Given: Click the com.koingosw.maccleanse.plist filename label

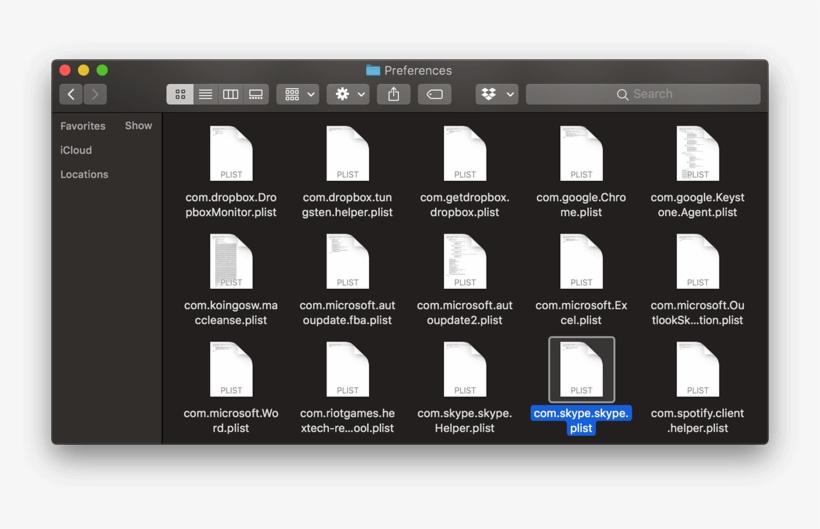Looking at the screenshot, I should click(x=231, y=313).
